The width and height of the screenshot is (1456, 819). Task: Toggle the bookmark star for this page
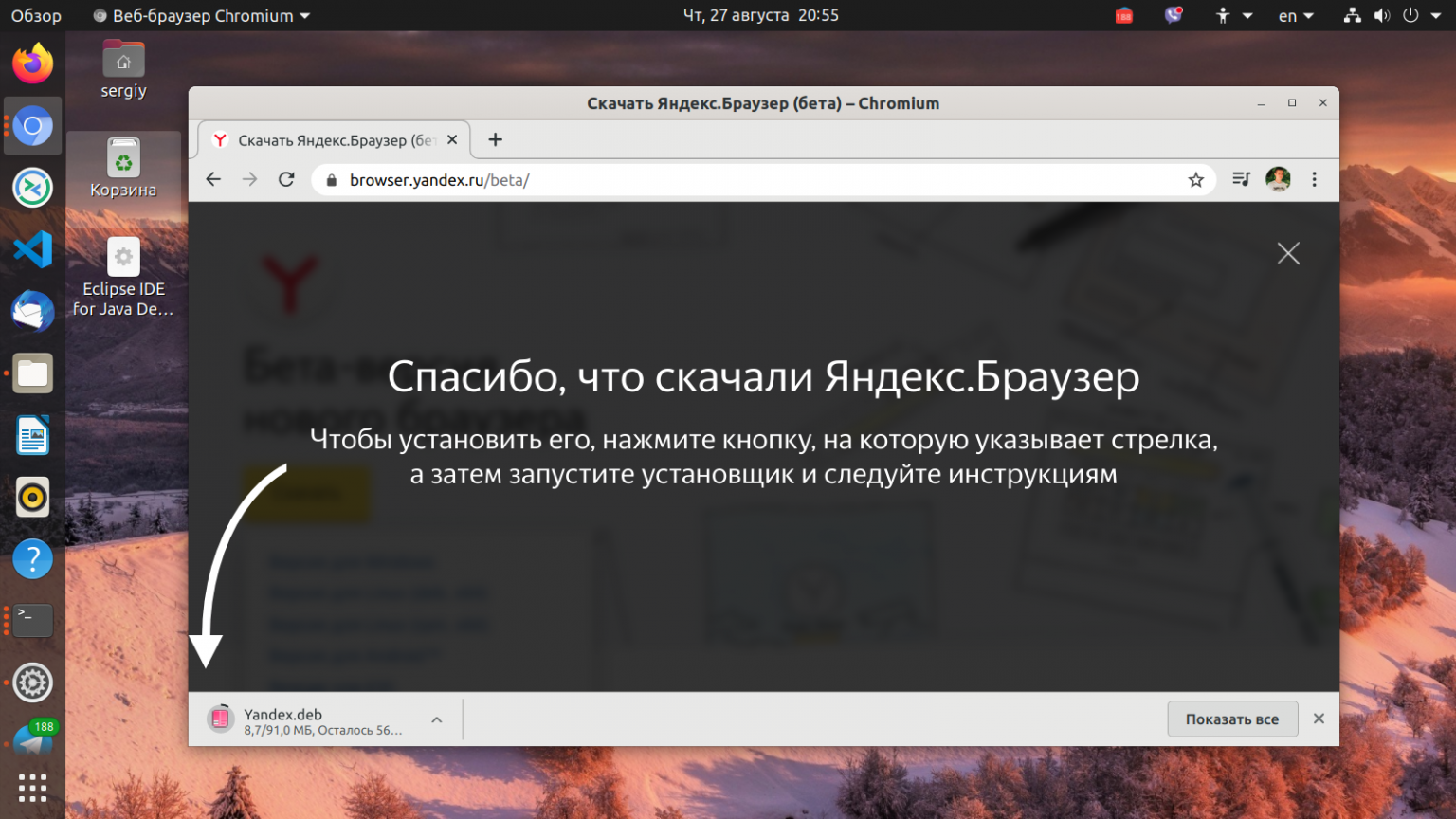pos(1195,179)
